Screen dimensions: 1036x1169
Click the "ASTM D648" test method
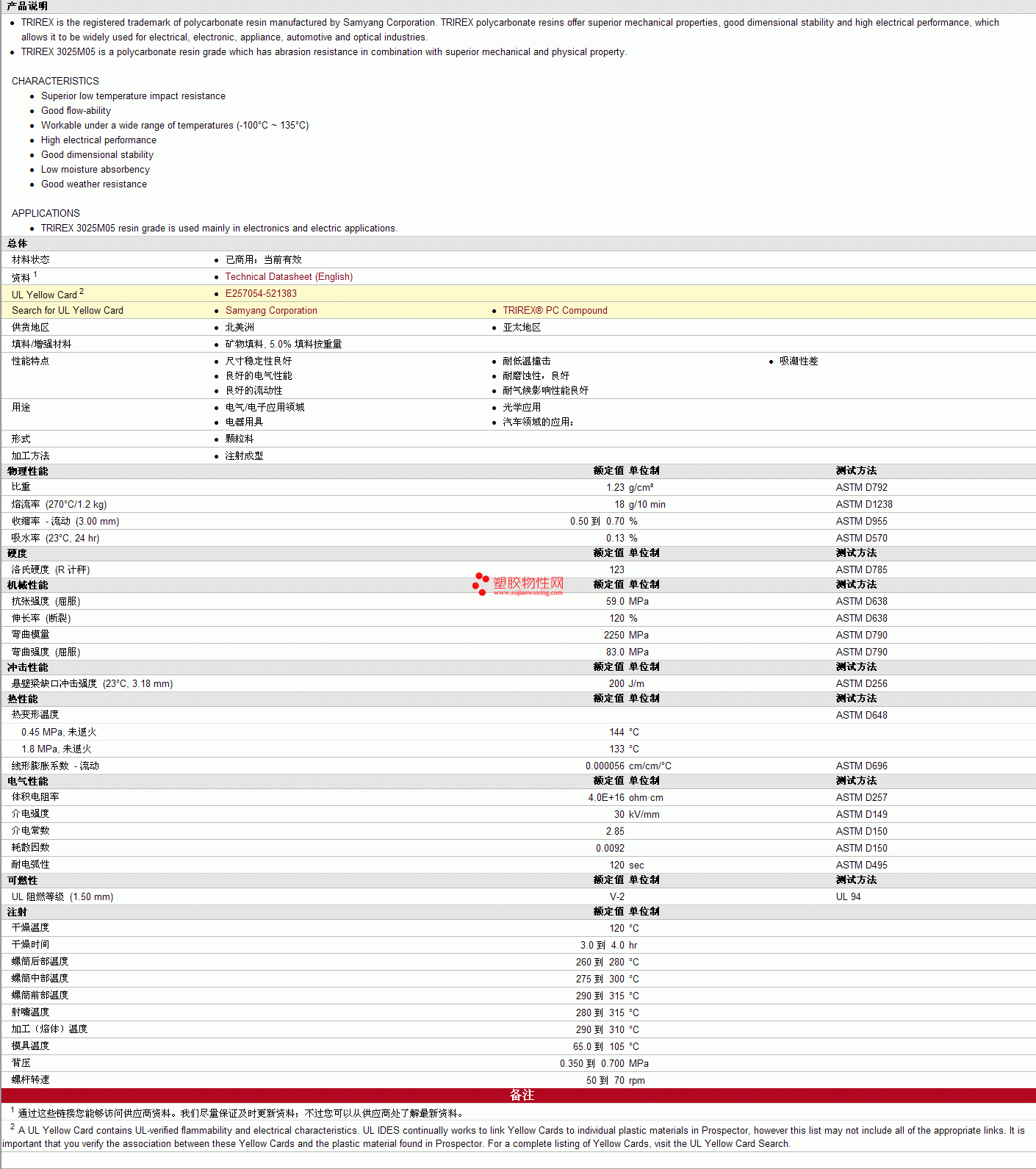862,716
